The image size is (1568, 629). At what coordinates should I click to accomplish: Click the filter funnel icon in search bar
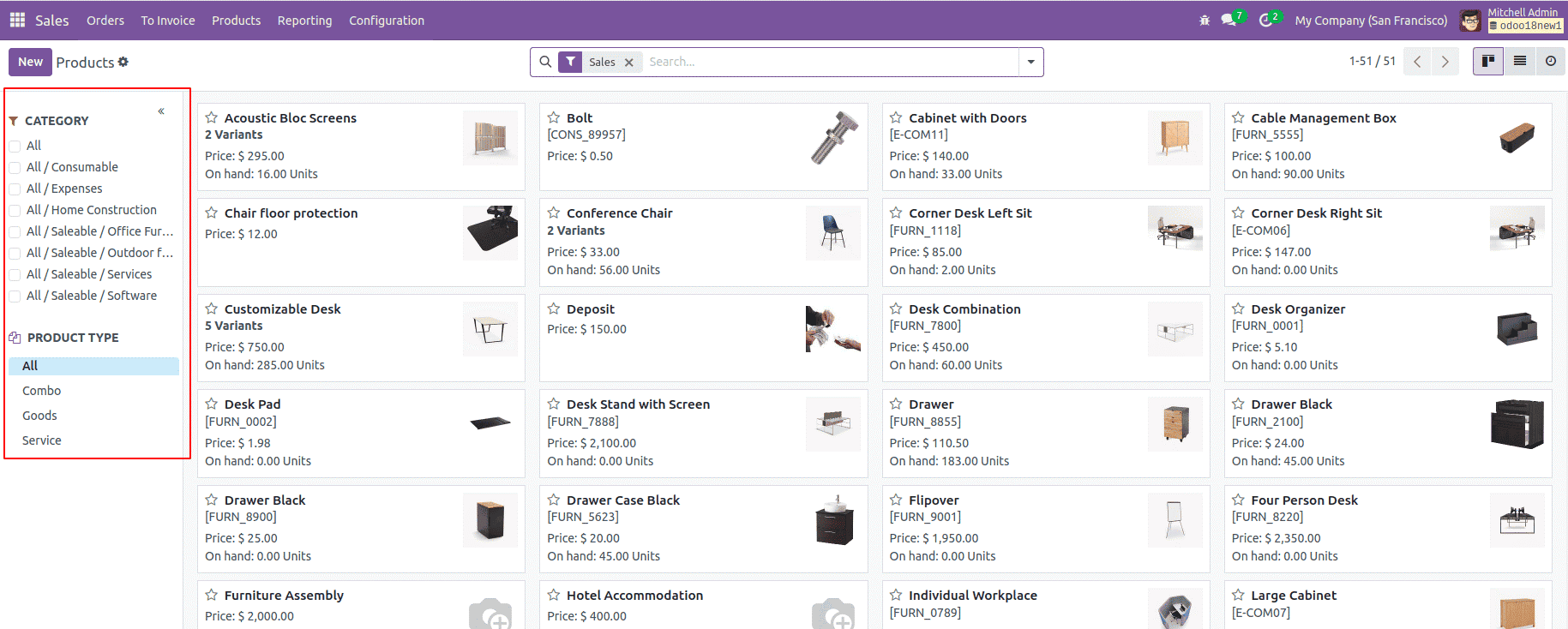pyautogui.click(x=571, y=62)
